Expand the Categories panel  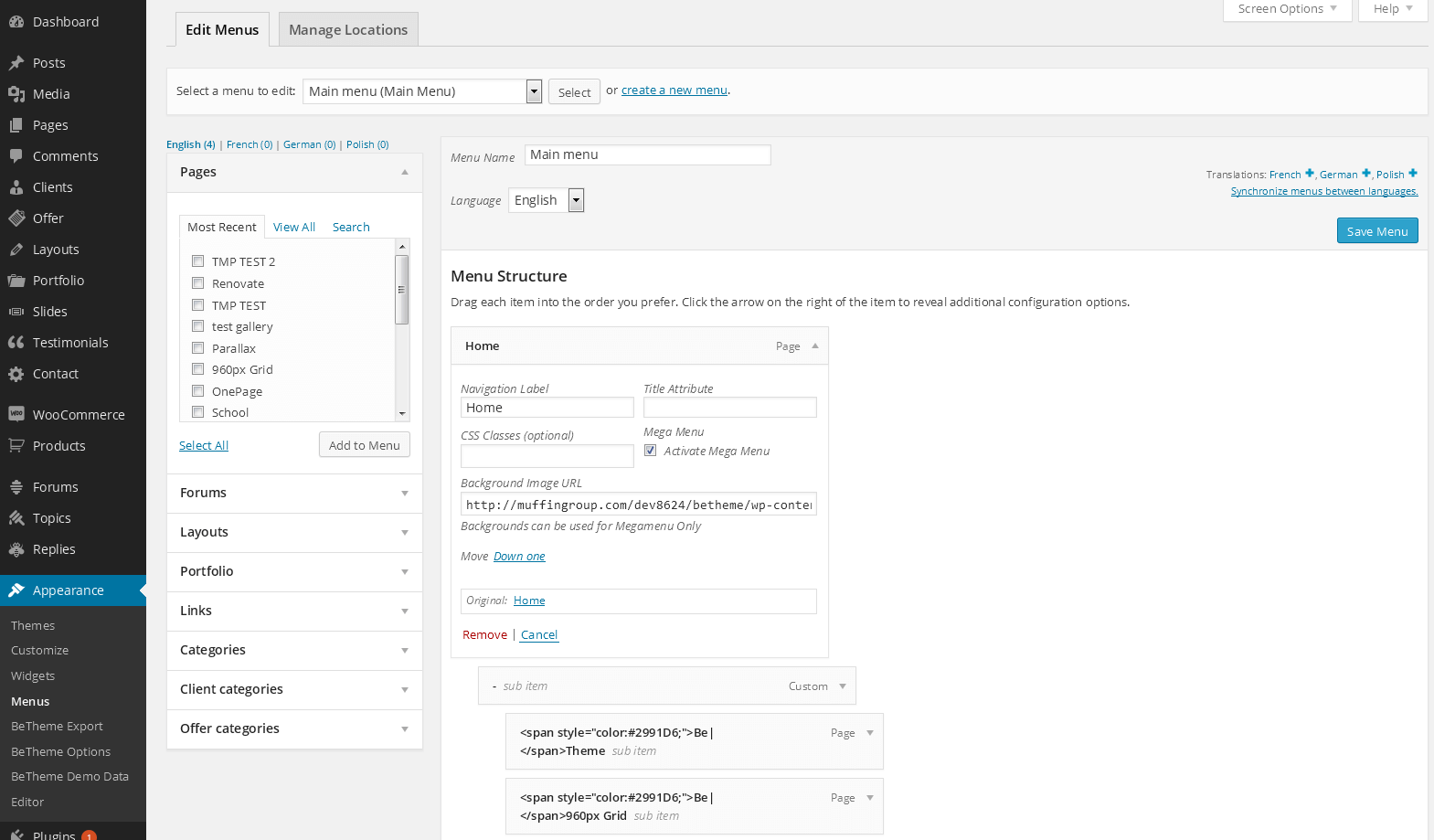click(404, 651)
